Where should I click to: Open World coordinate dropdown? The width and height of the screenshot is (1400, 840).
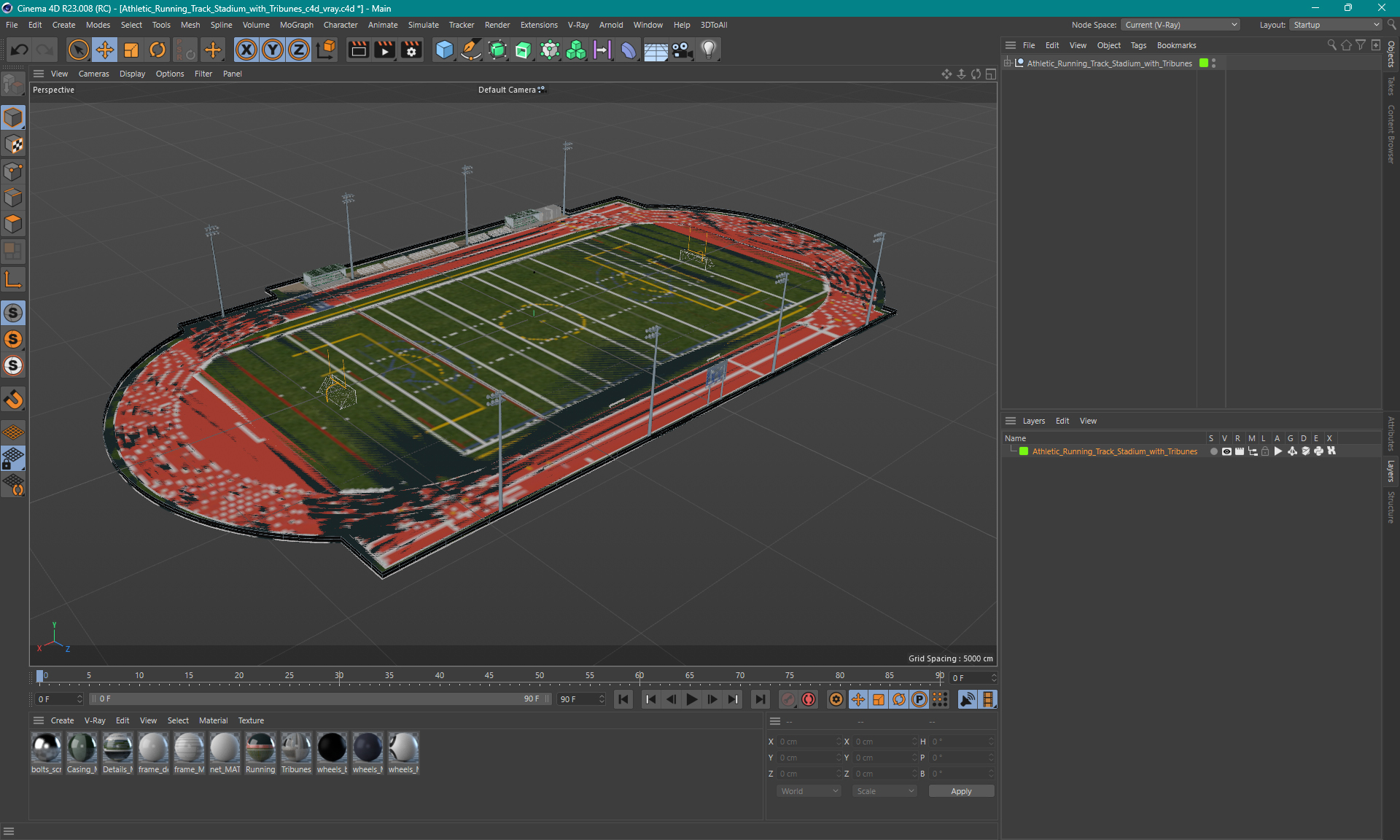pos(809,791)
